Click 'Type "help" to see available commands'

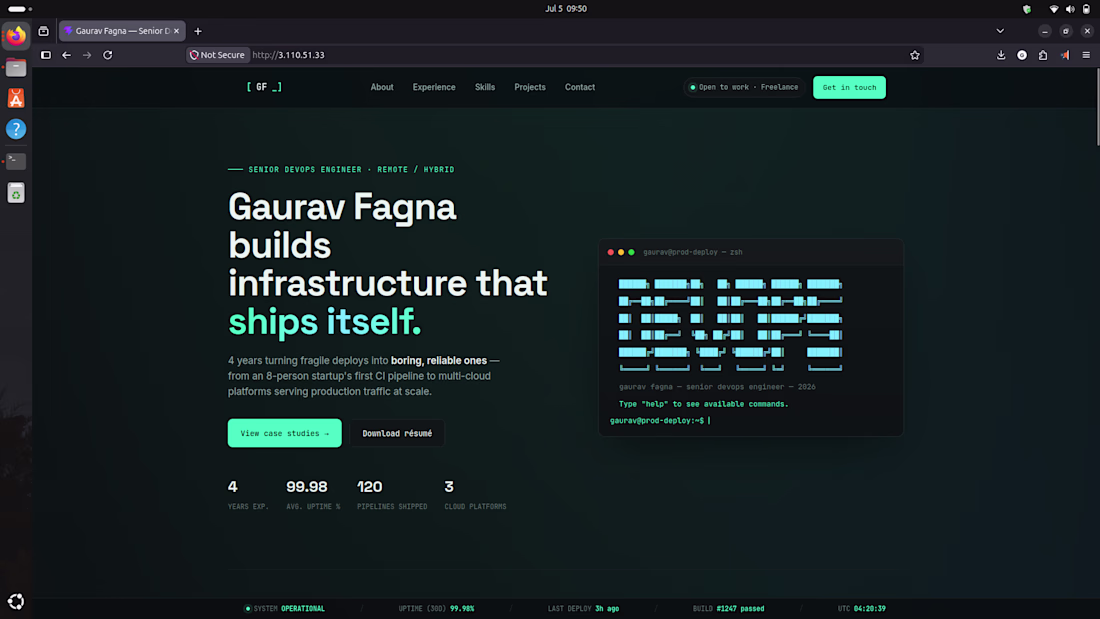[x=703, y=404]
